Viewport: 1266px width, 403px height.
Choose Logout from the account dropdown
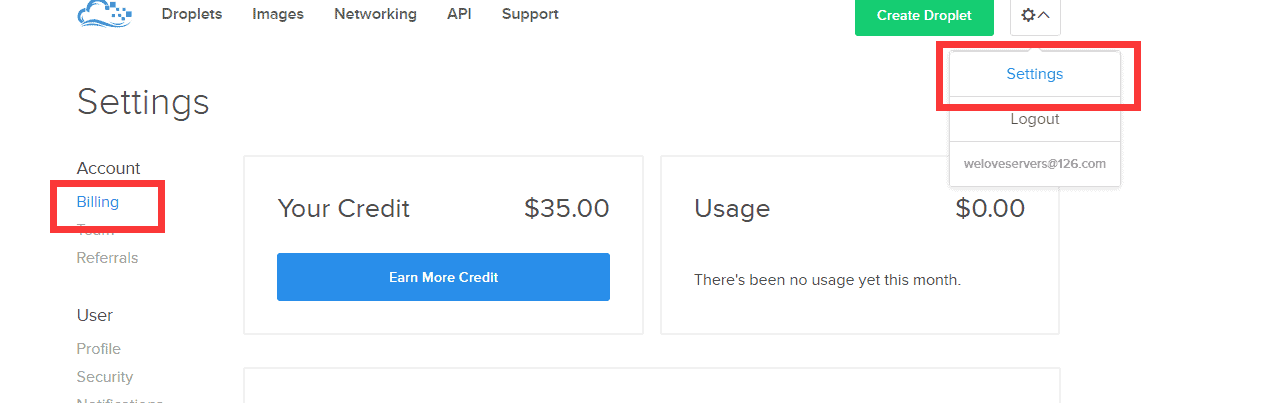point(1034,119)
